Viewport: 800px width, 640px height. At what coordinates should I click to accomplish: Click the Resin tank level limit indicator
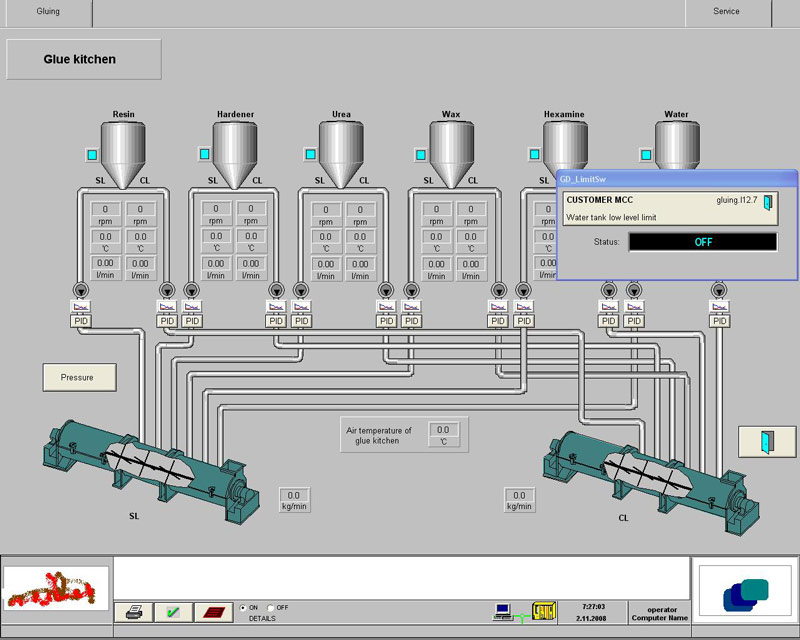[x=93, y=154]
